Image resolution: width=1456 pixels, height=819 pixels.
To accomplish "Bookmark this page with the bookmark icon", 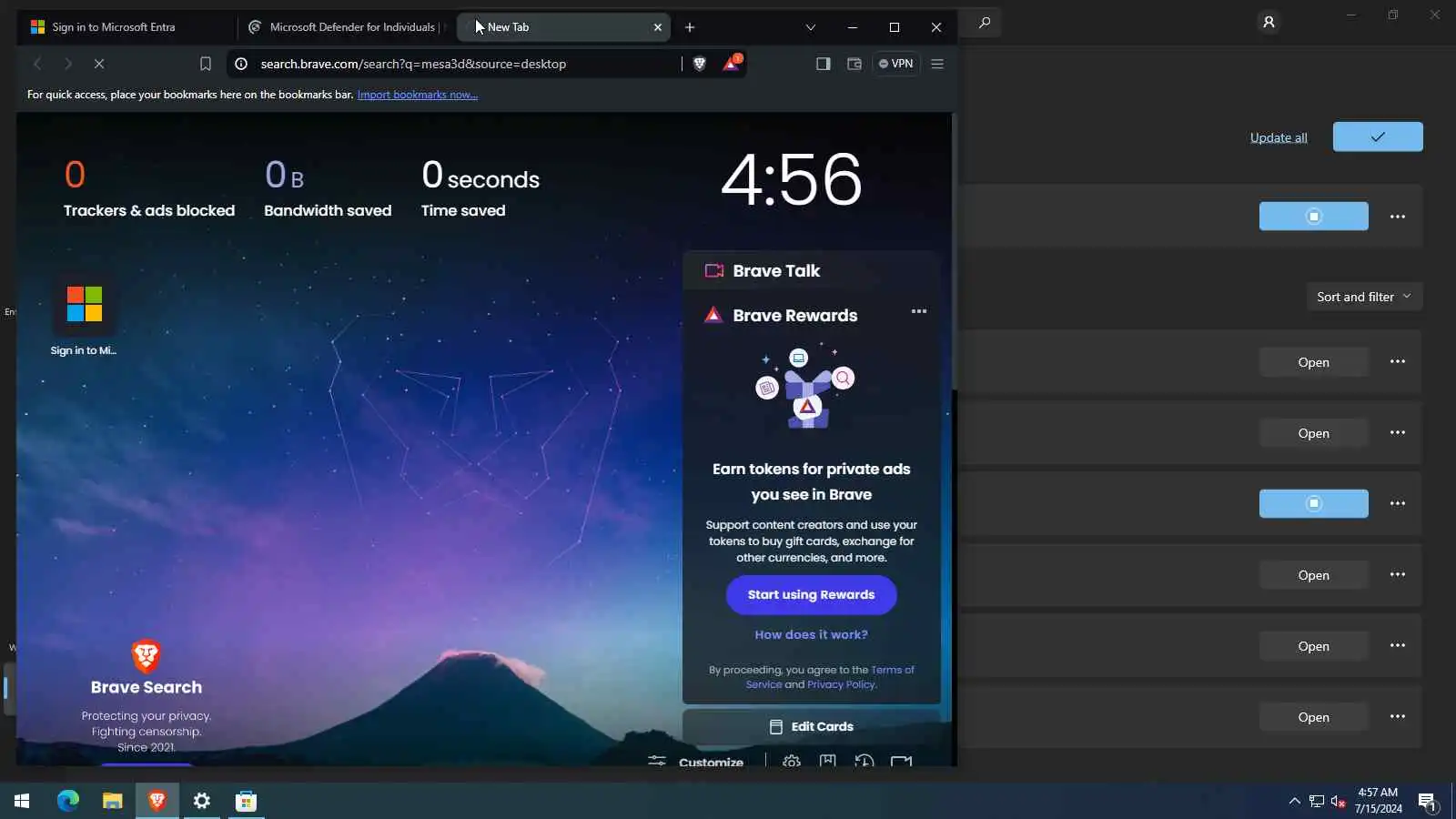I will coord(206,64).
